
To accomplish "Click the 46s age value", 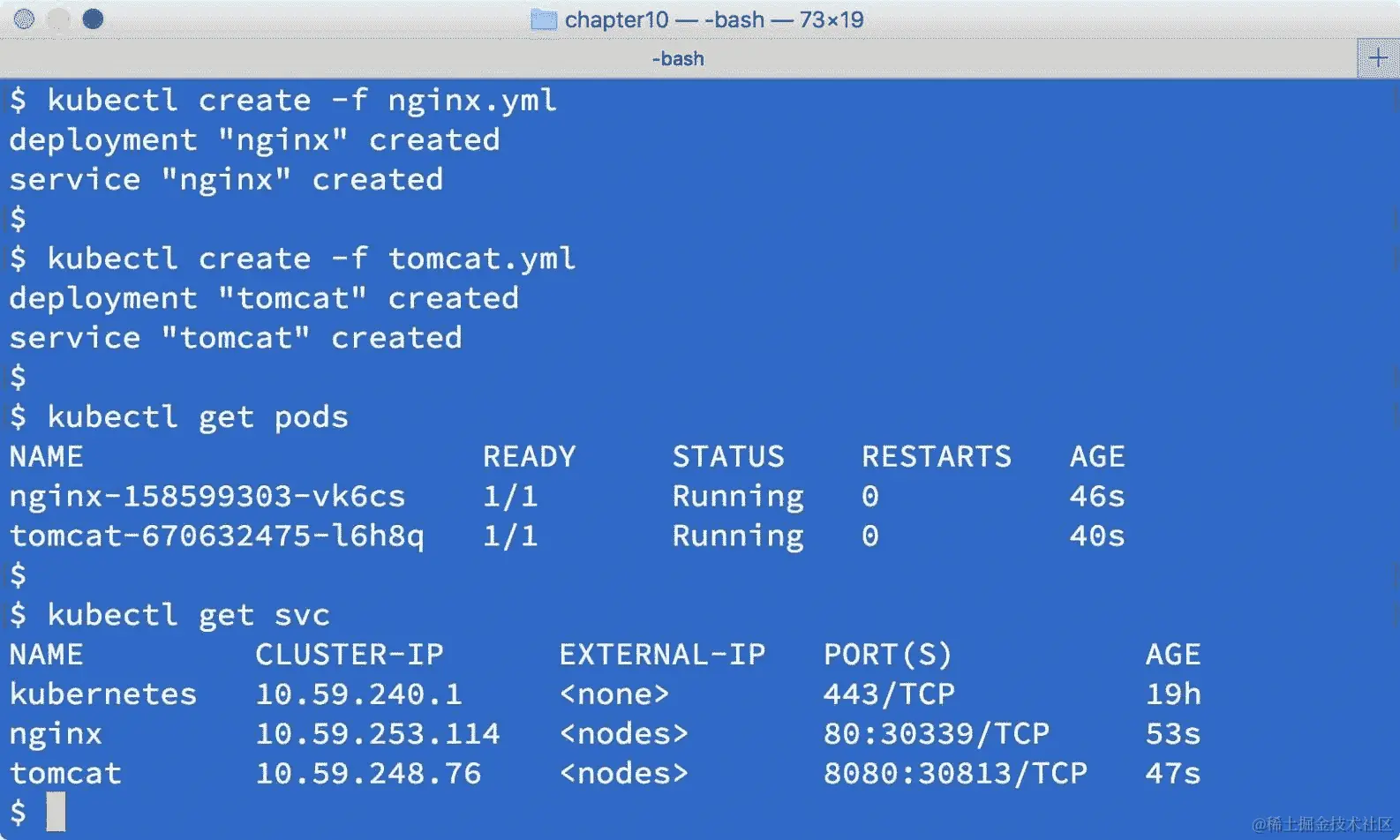I will coord(1097,497).
